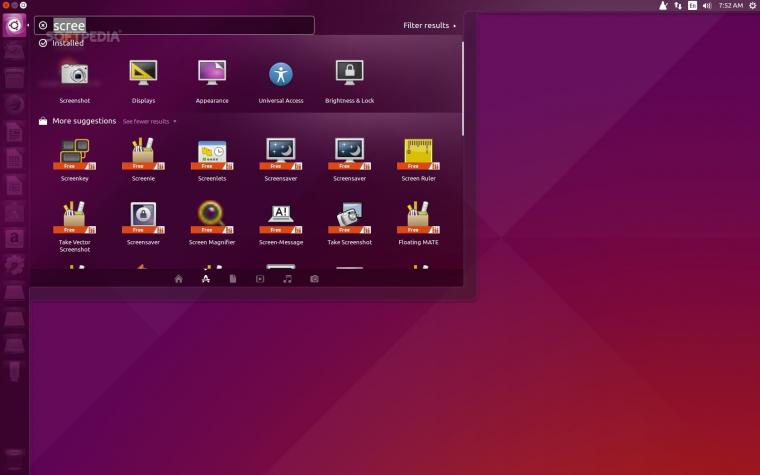Open the Screen Magnifier suggestion
Image resolution: width=760 pixels, height=475 pixels.
point(212,223)
